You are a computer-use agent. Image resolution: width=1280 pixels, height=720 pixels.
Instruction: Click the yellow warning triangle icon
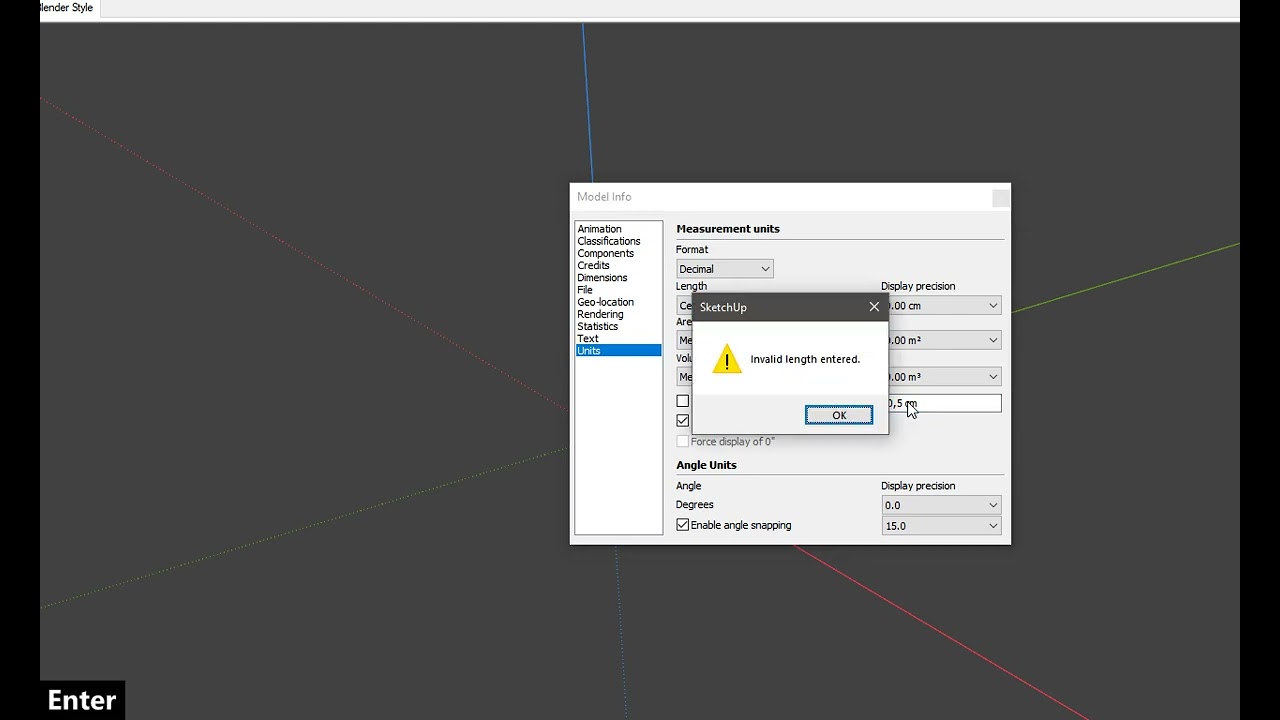tap(727, 359)
